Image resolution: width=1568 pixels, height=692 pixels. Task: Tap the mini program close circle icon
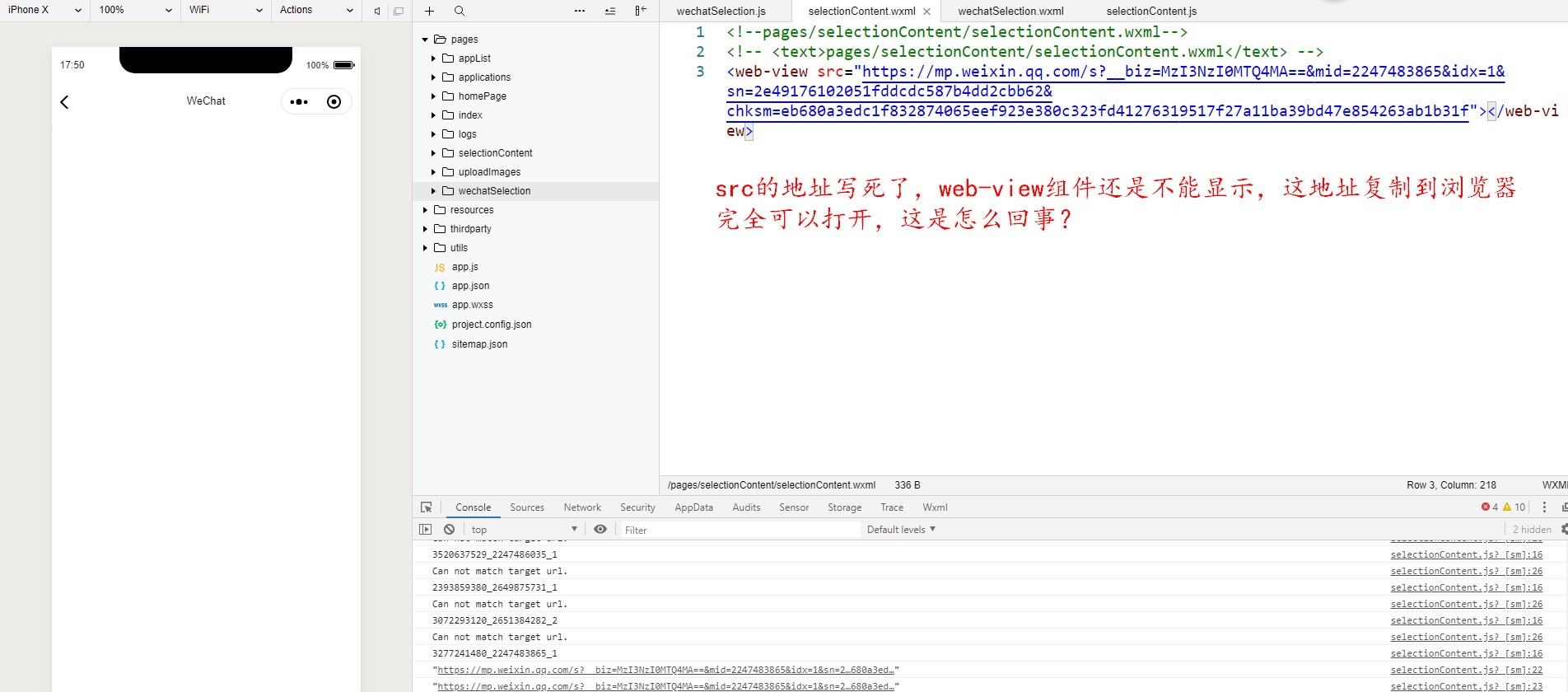coord(334,102)
